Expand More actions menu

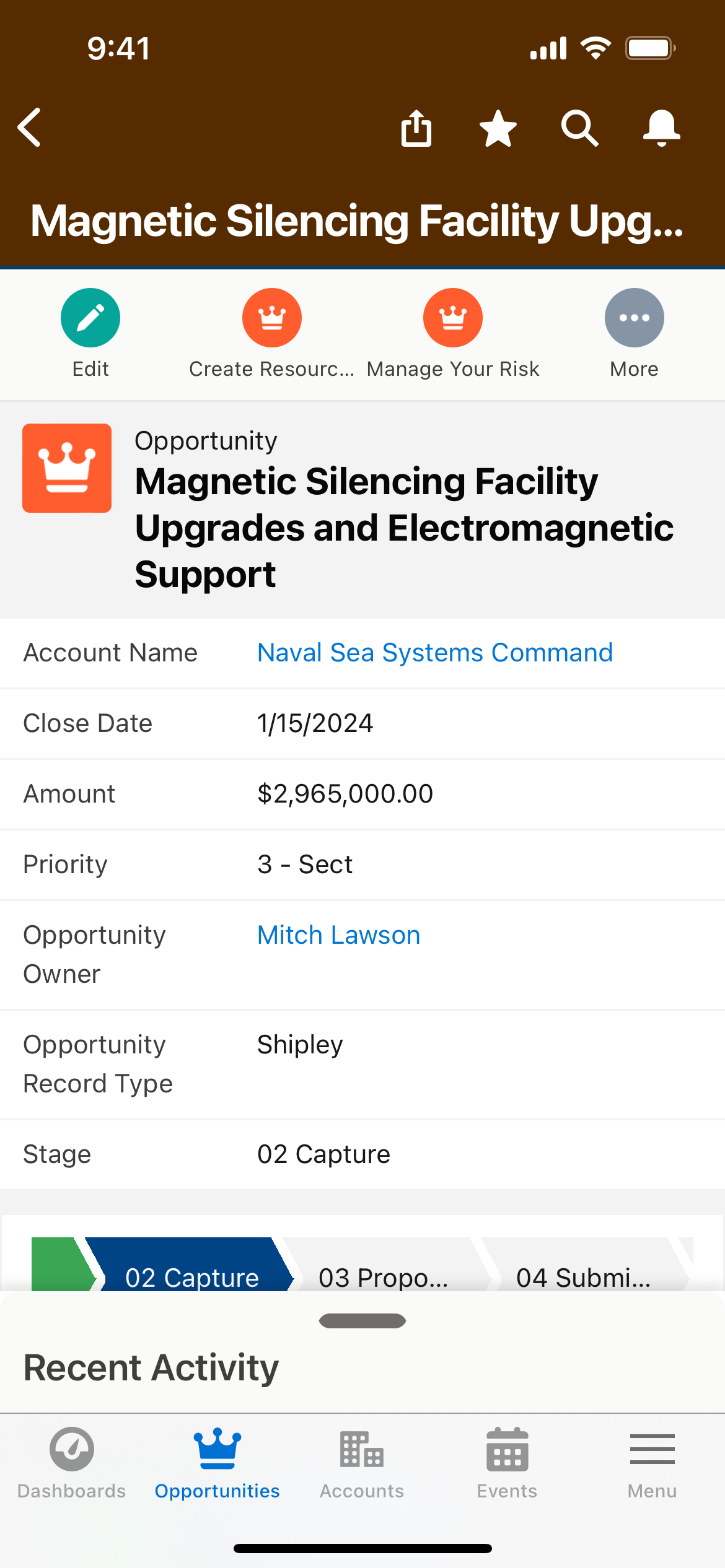[634, 318]
